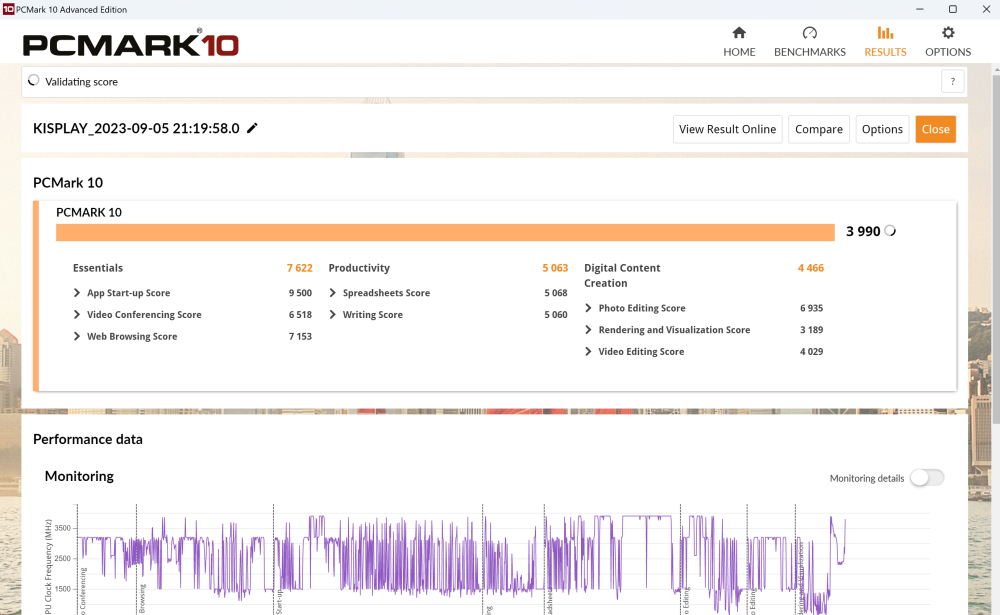The height and width of the screenshot is (615, 1000).
Task: Click the pencil icon to rename result
Action: coord(253,128)
